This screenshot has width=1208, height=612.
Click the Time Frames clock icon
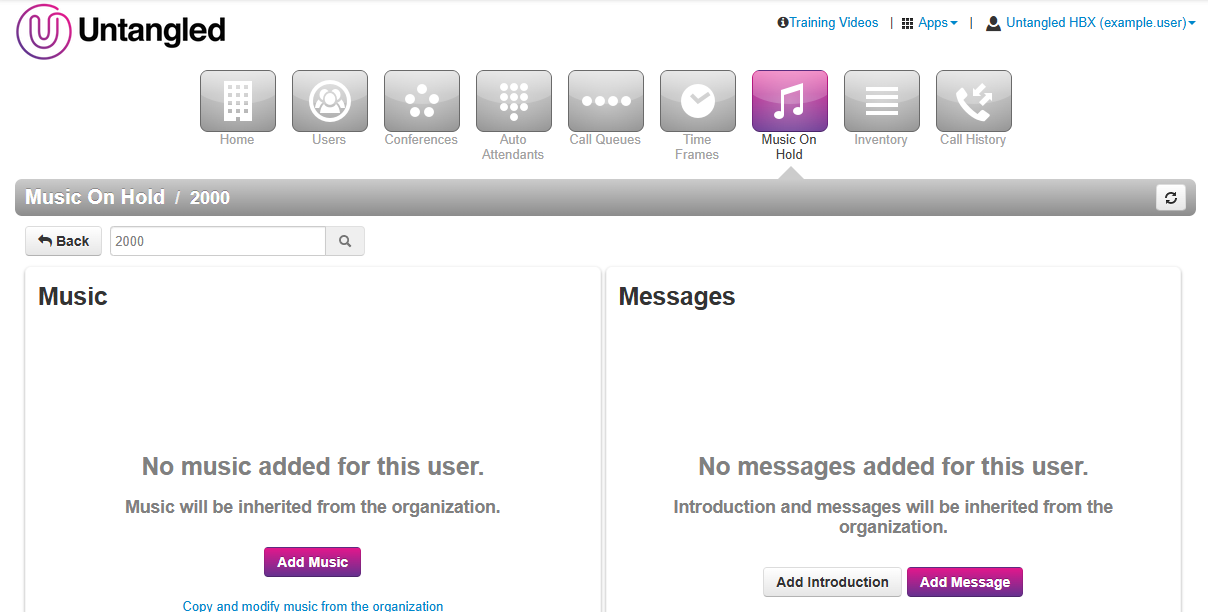coord(698,101)
